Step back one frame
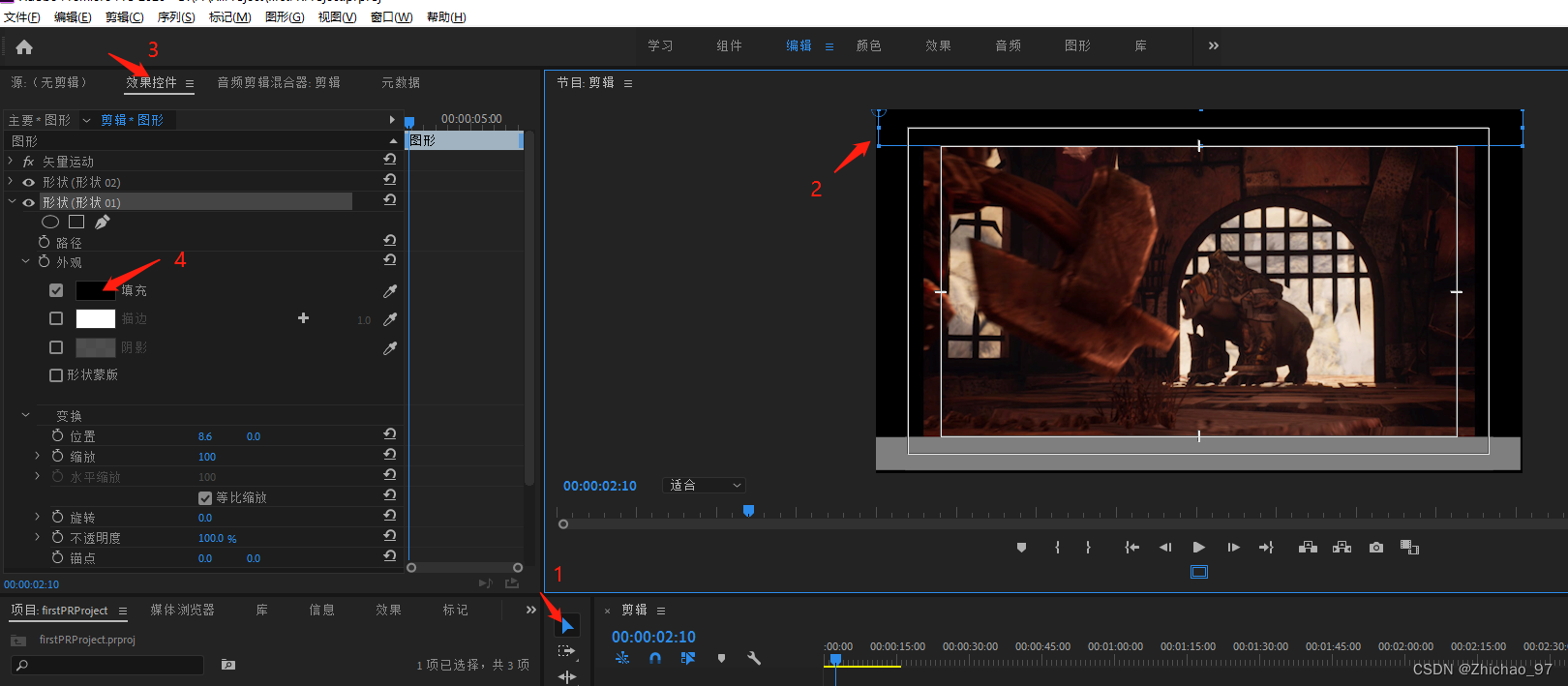 point(1165,548)
